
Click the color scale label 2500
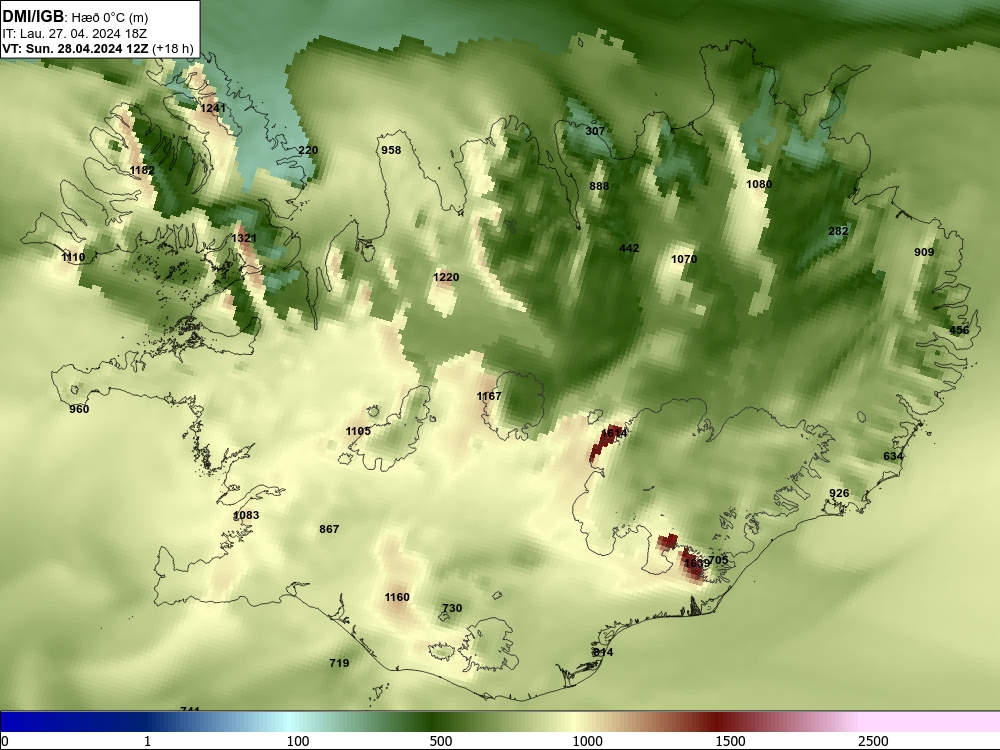coord(873,741)
